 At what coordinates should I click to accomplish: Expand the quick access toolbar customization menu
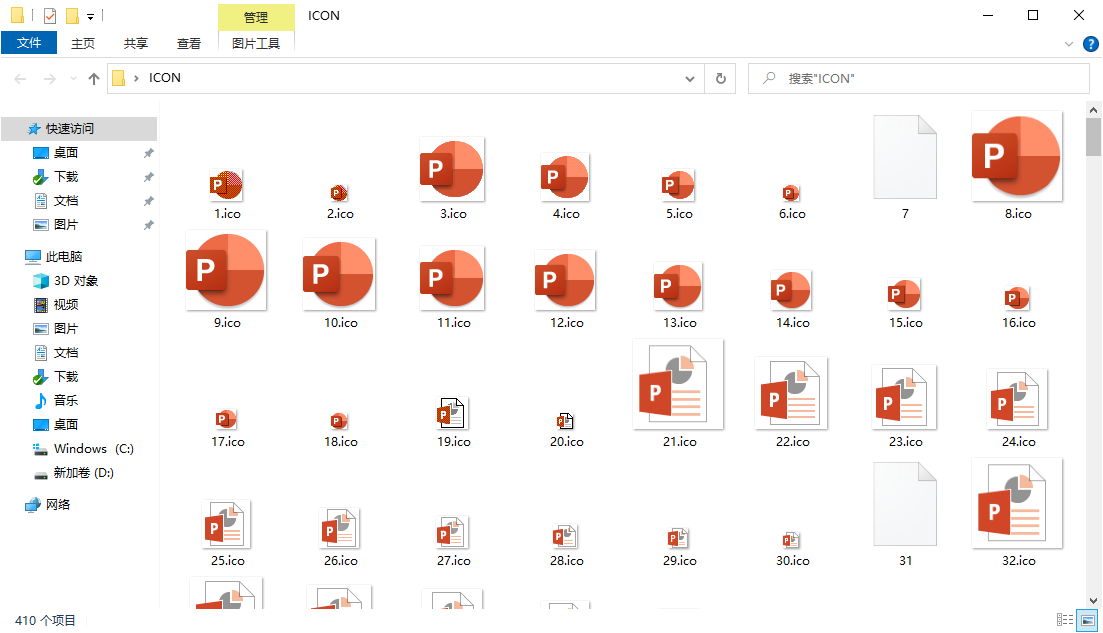tap(90, 16)
